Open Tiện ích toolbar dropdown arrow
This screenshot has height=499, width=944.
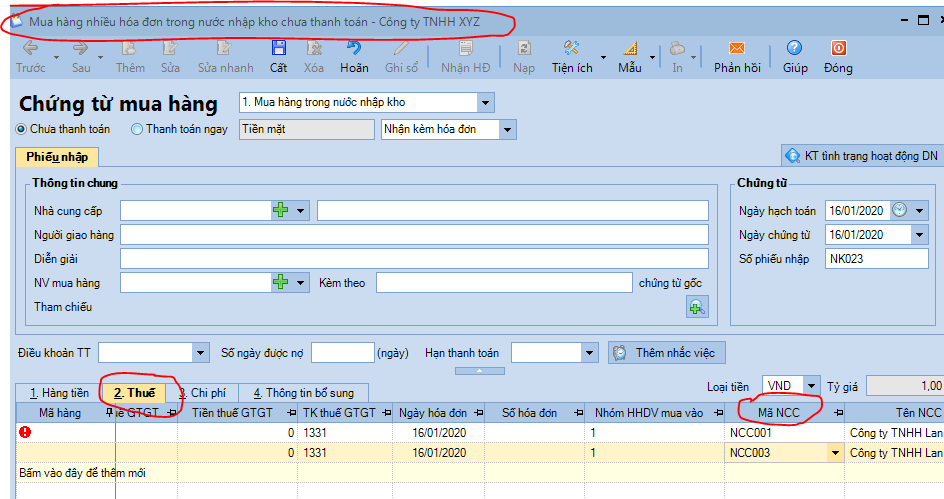tap(603, 58)
